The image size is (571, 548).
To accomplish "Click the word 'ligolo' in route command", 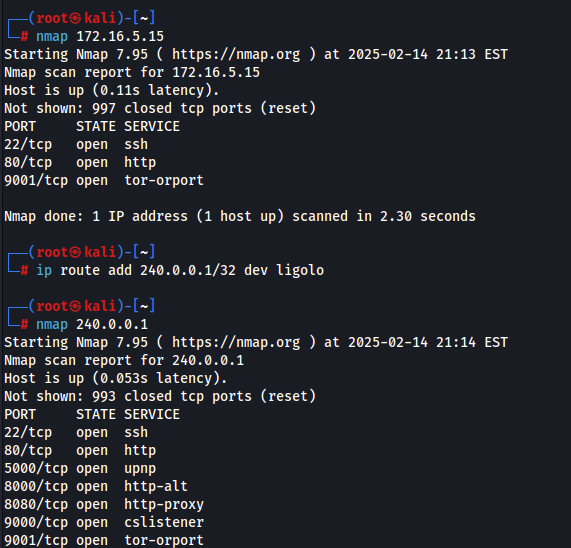I will pos(300,271).
